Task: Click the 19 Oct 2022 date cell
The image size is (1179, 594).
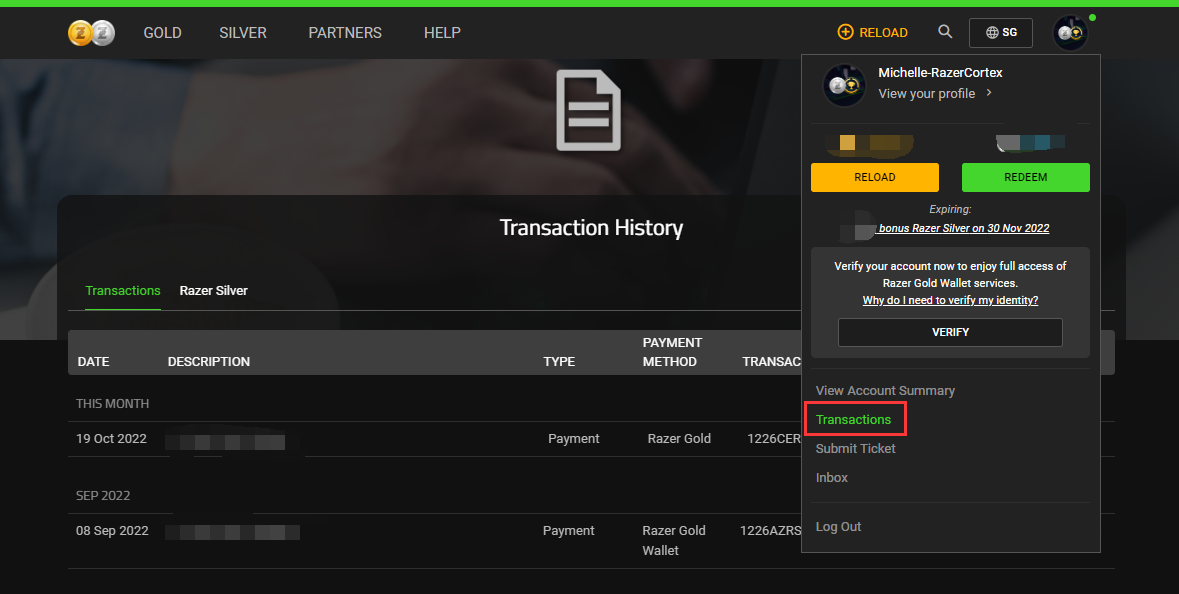Action: (111, 438)
